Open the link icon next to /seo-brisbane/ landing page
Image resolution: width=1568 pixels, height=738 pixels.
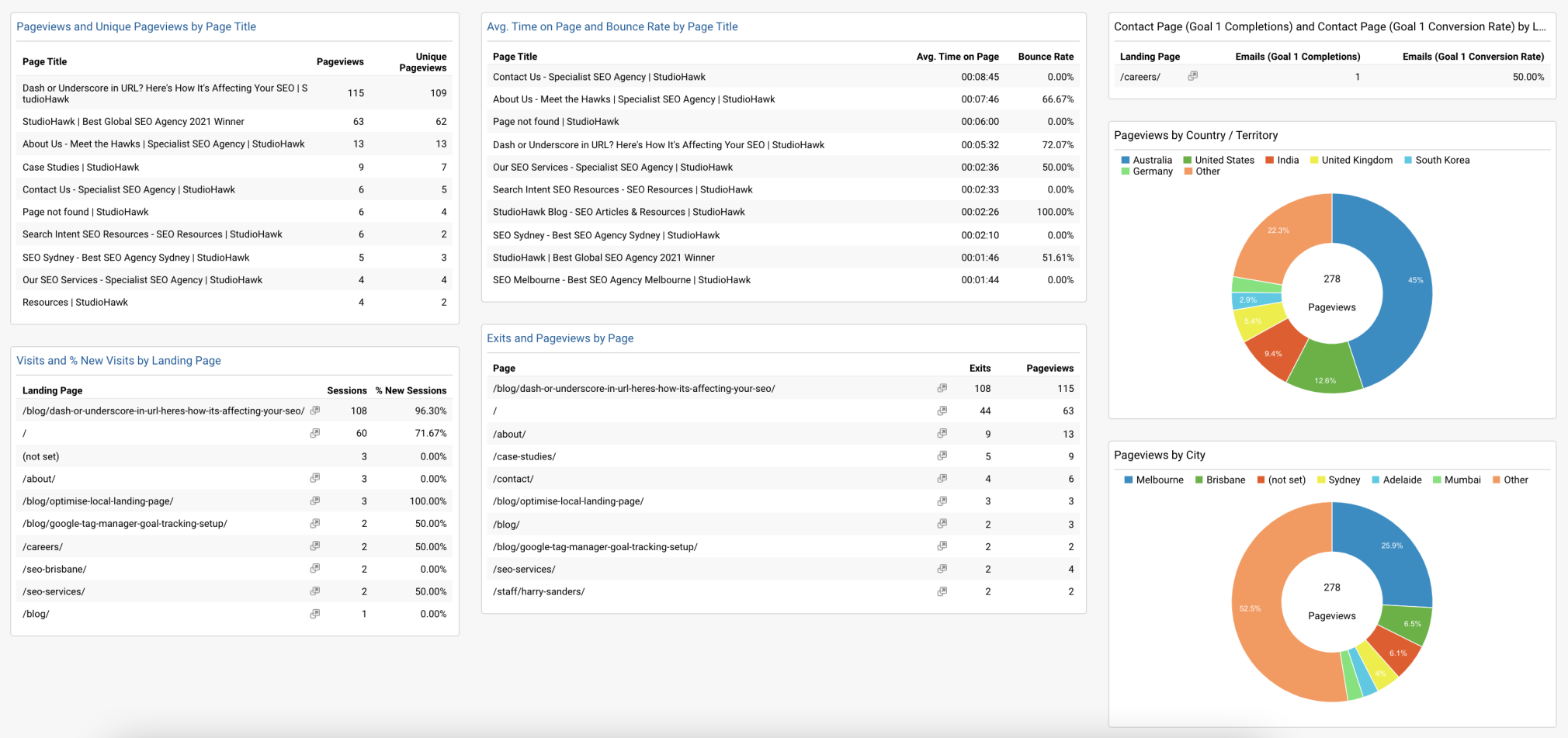pos(314,569)
